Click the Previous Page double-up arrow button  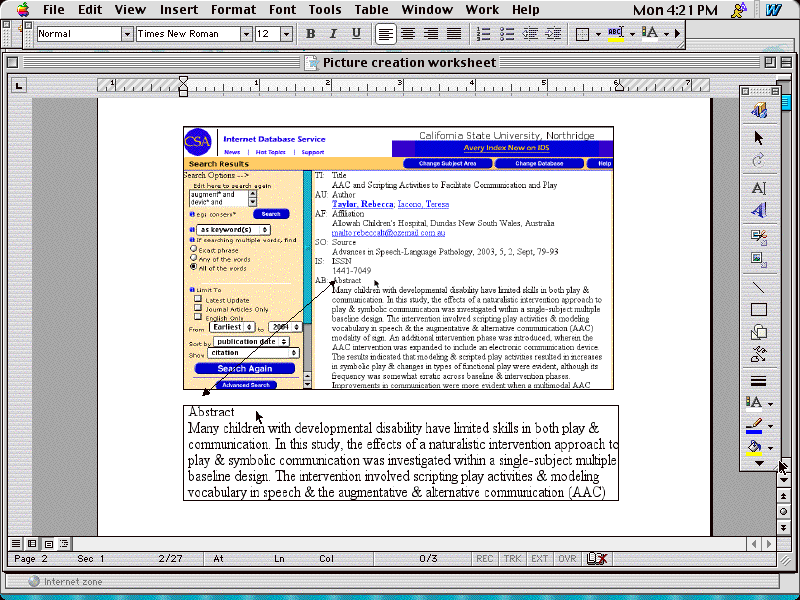click(x=784, y=496)
